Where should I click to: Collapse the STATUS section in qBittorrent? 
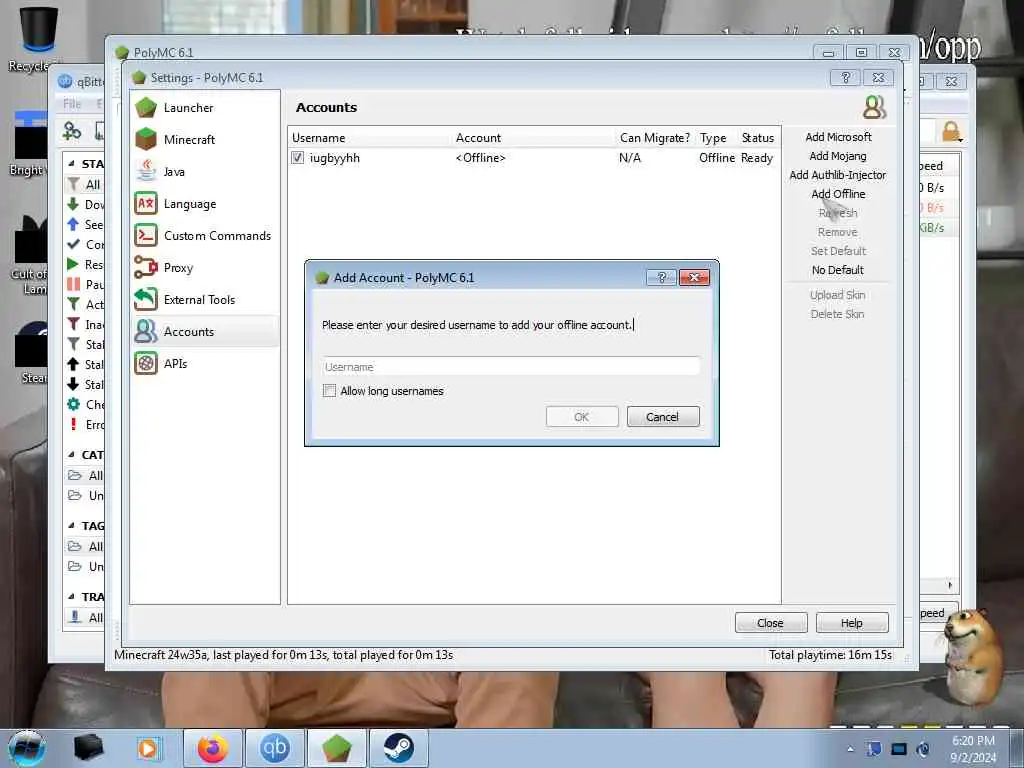71,163
